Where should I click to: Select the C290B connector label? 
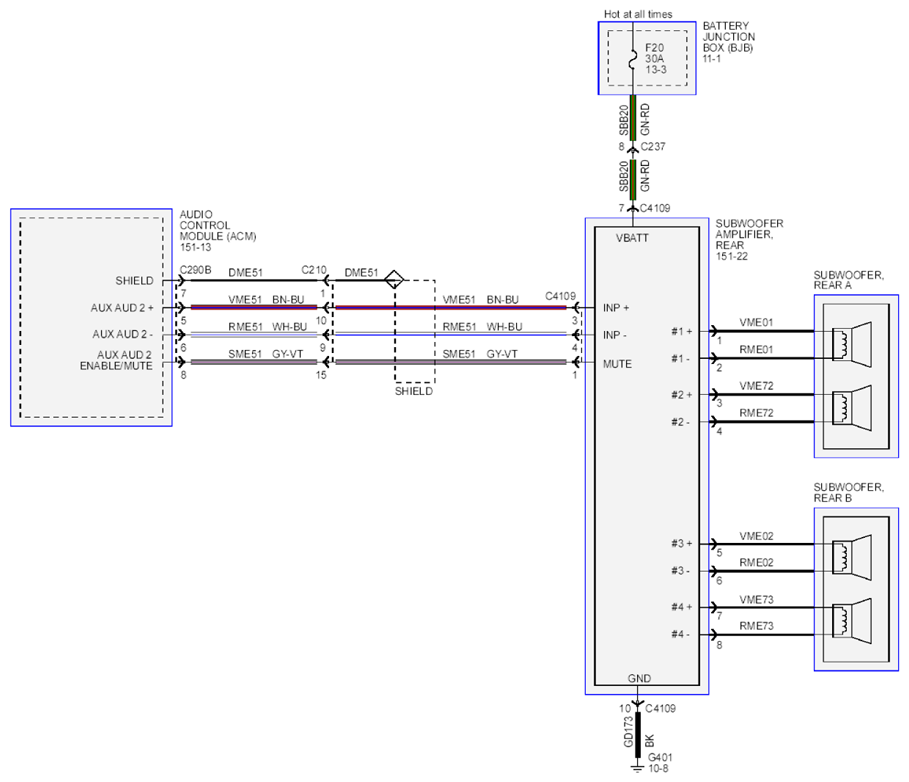point(195,270)
